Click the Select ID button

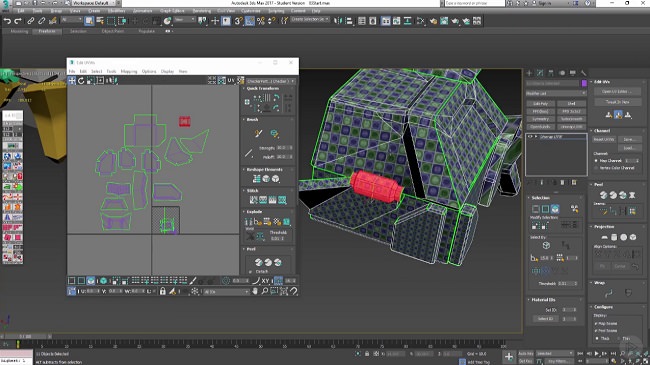(545, 319)
